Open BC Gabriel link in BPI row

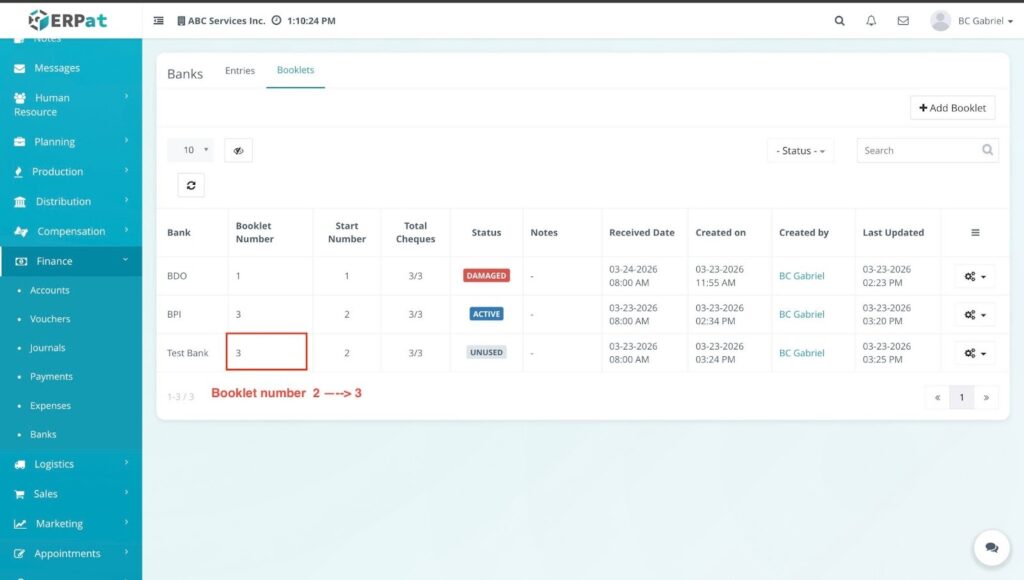(801, 314)
